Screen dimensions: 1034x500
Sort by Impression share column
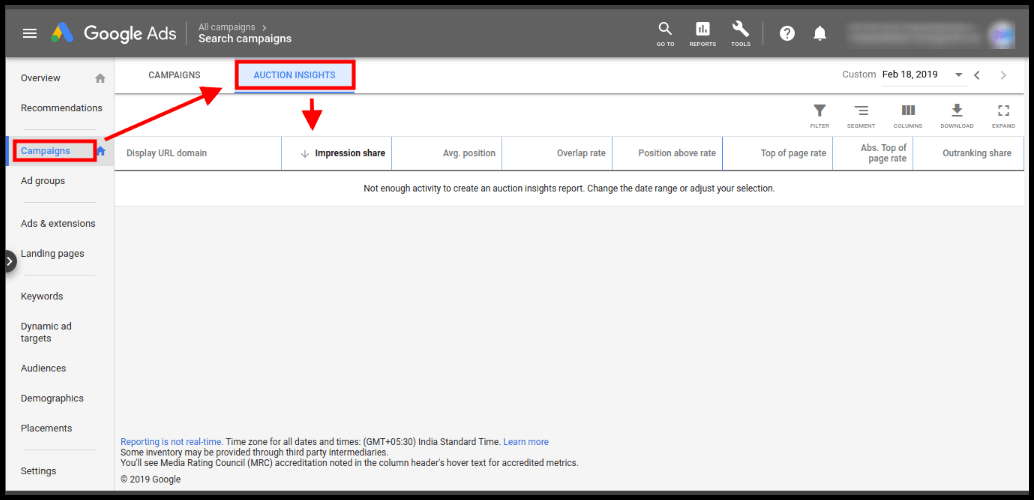click(350, 153)
